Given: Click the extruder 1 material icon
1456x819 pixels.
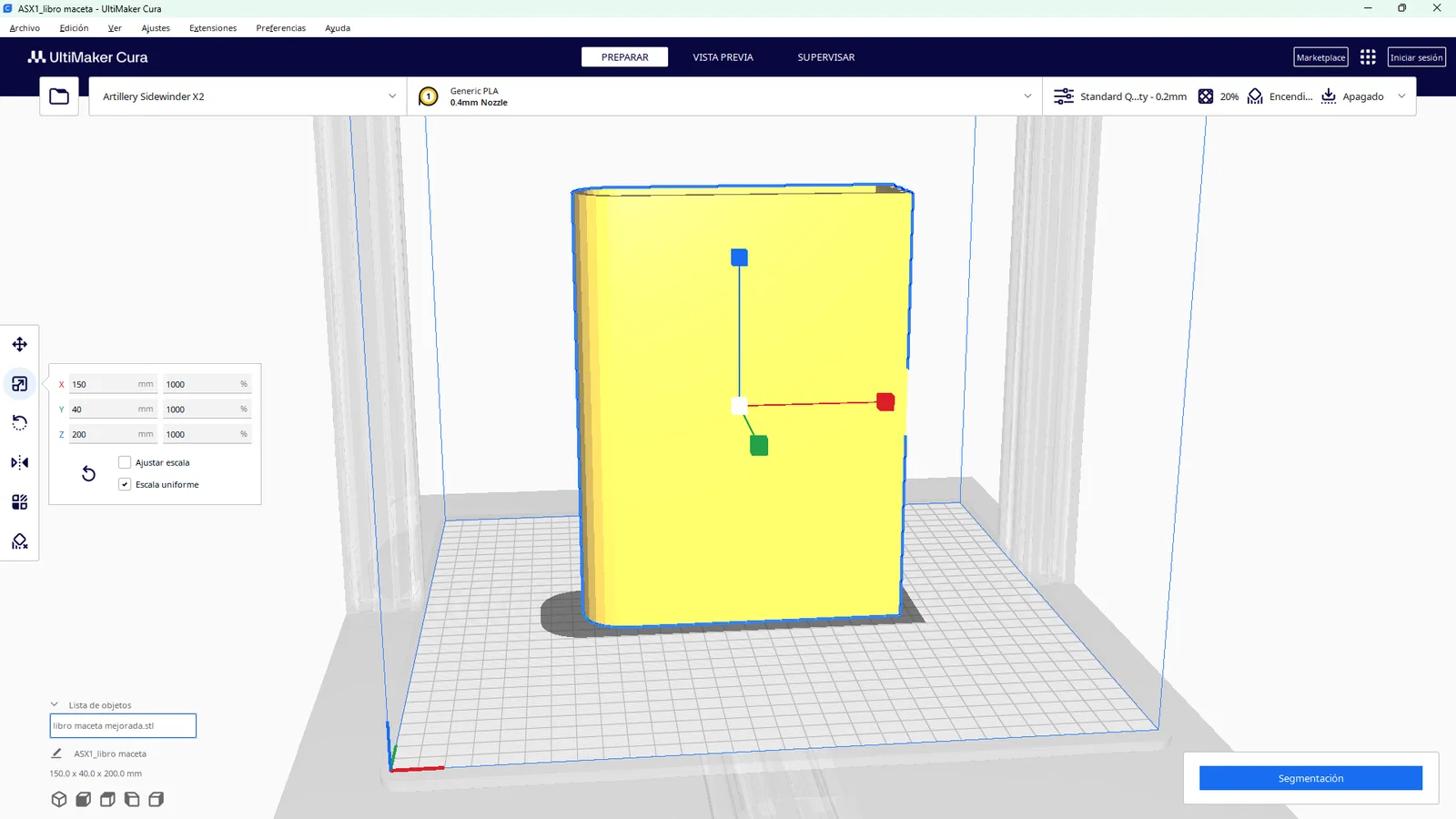Looking at the screenshot, I should coord(428,96).
